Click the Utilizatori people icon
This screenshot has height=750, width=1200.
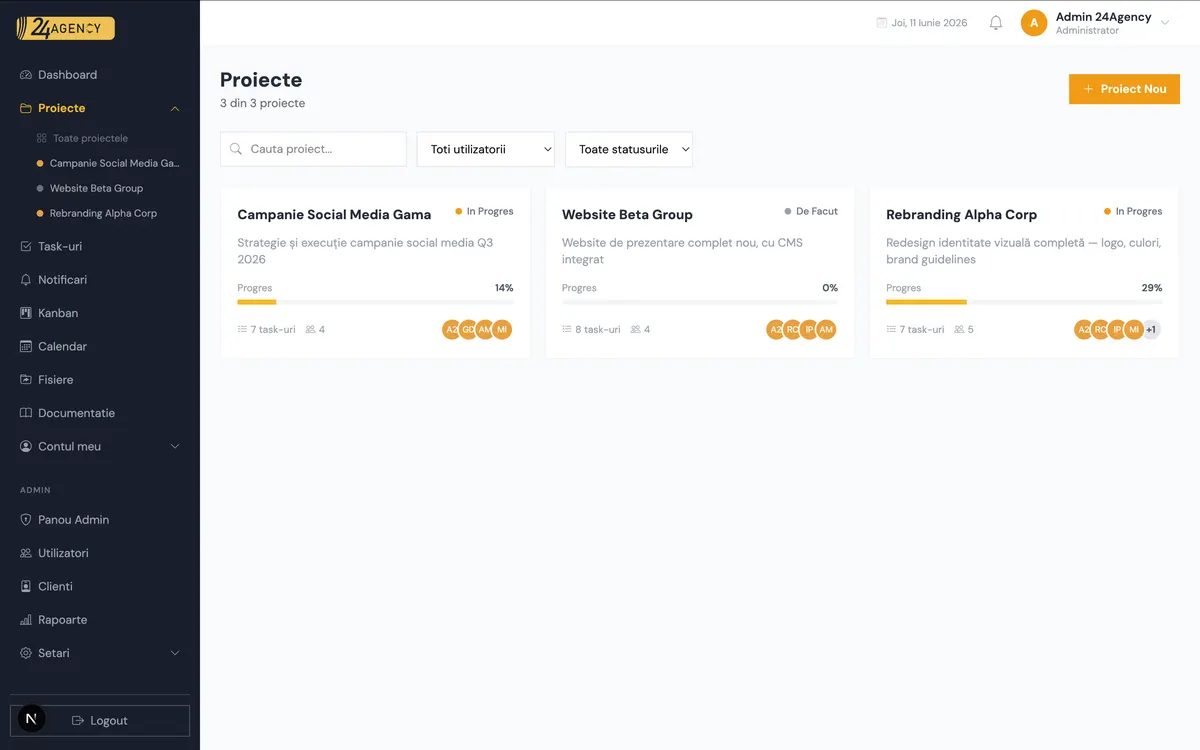(26, 553)
